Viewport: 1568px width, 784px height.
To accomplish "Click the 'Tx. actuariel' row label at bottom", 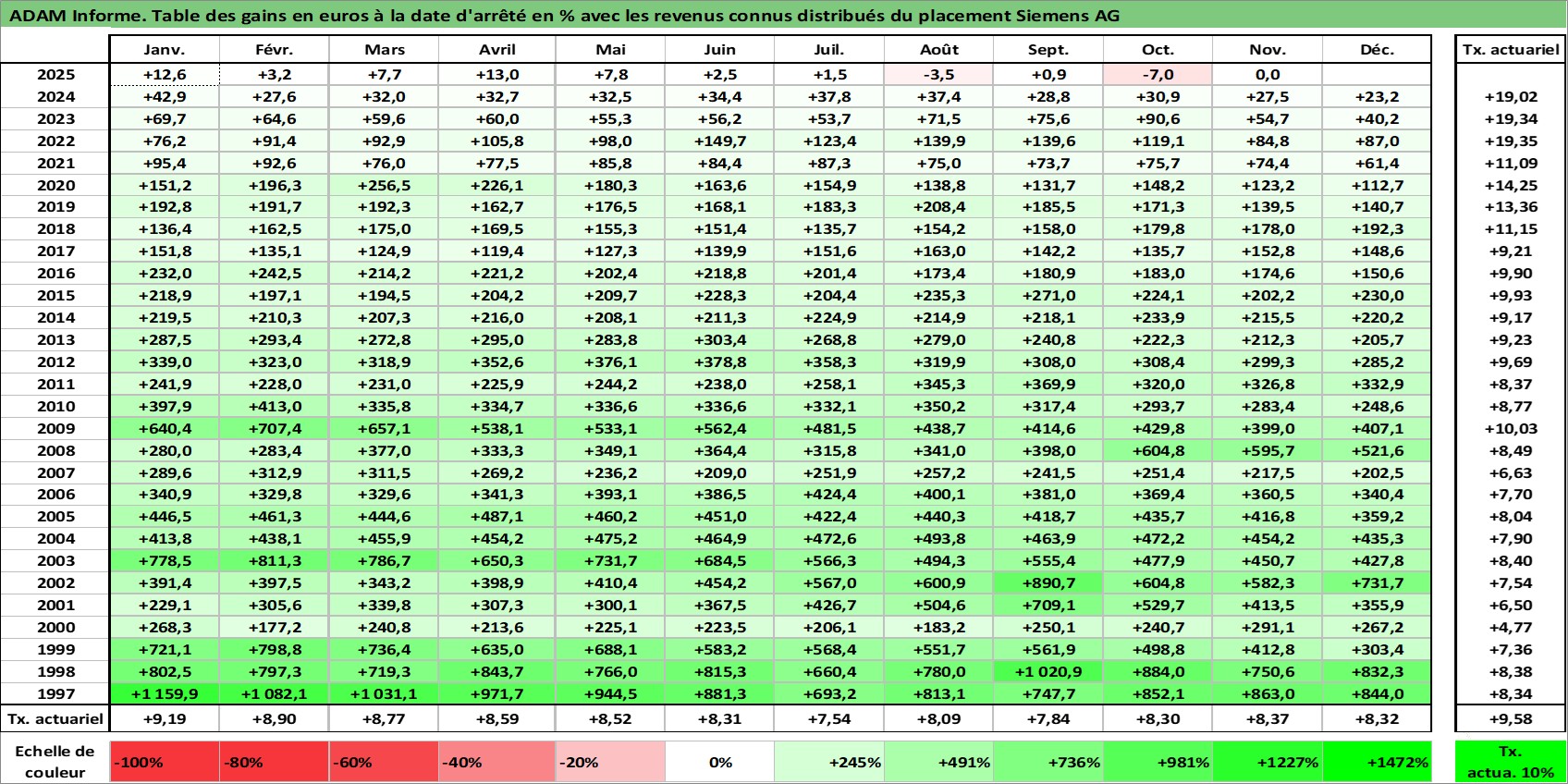I will click(x=55, y=718).
